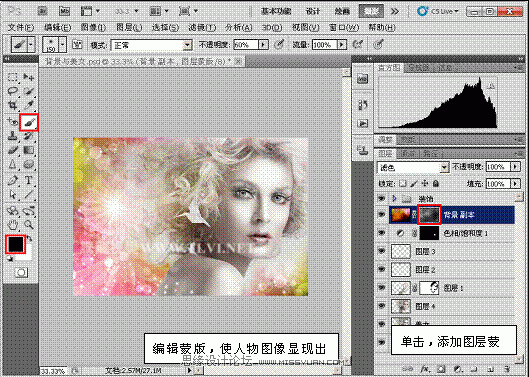This screenshot has width=529, height=377.
Task: Switch to the 通道 channels tab
Action: [x=408, y=154]
